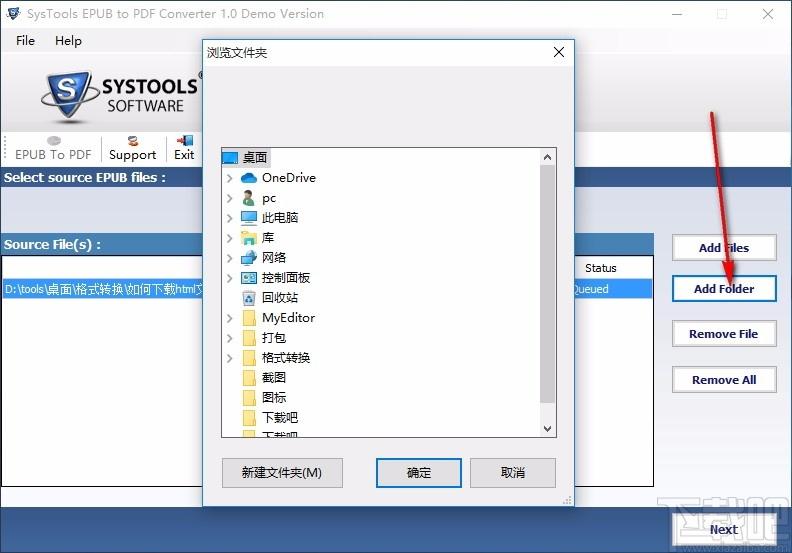Expand the OneDrive tree node
The image size is (792, 553).
click(230, 178)
